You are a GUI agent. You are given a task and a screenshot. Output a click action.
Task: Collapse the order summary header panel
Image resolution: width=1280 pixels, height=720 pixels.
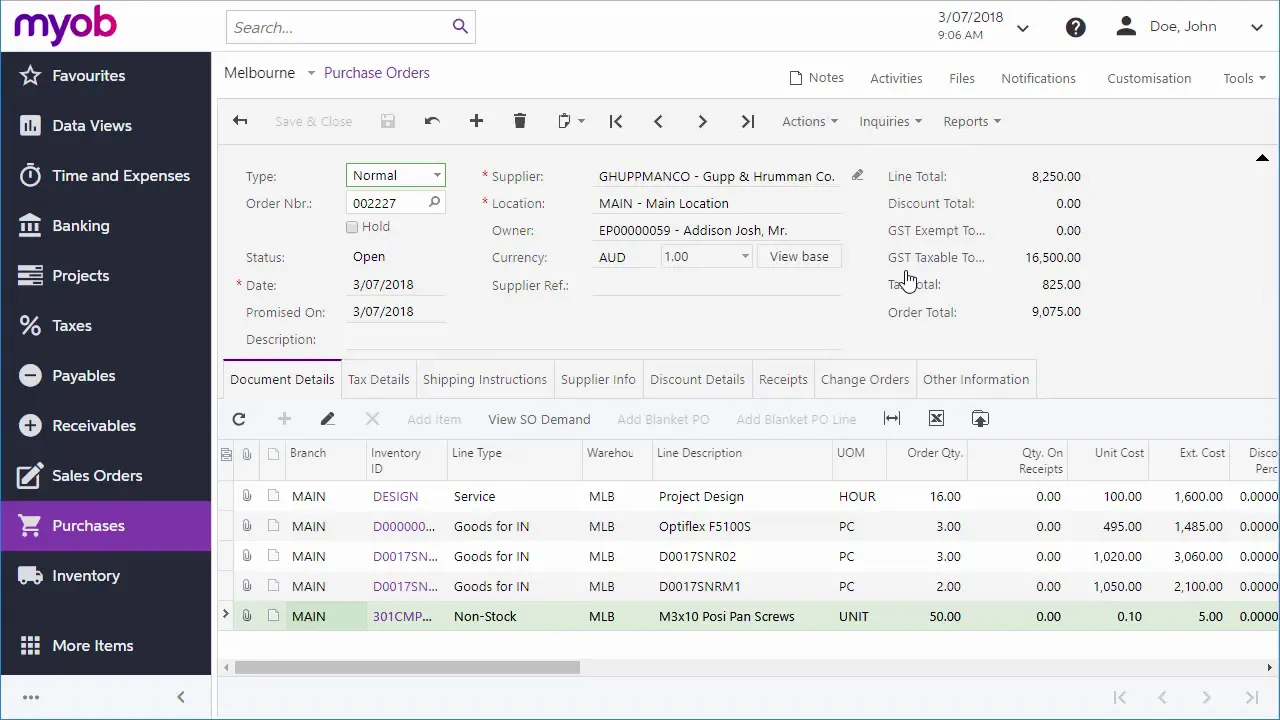(x=1262, y=158)
